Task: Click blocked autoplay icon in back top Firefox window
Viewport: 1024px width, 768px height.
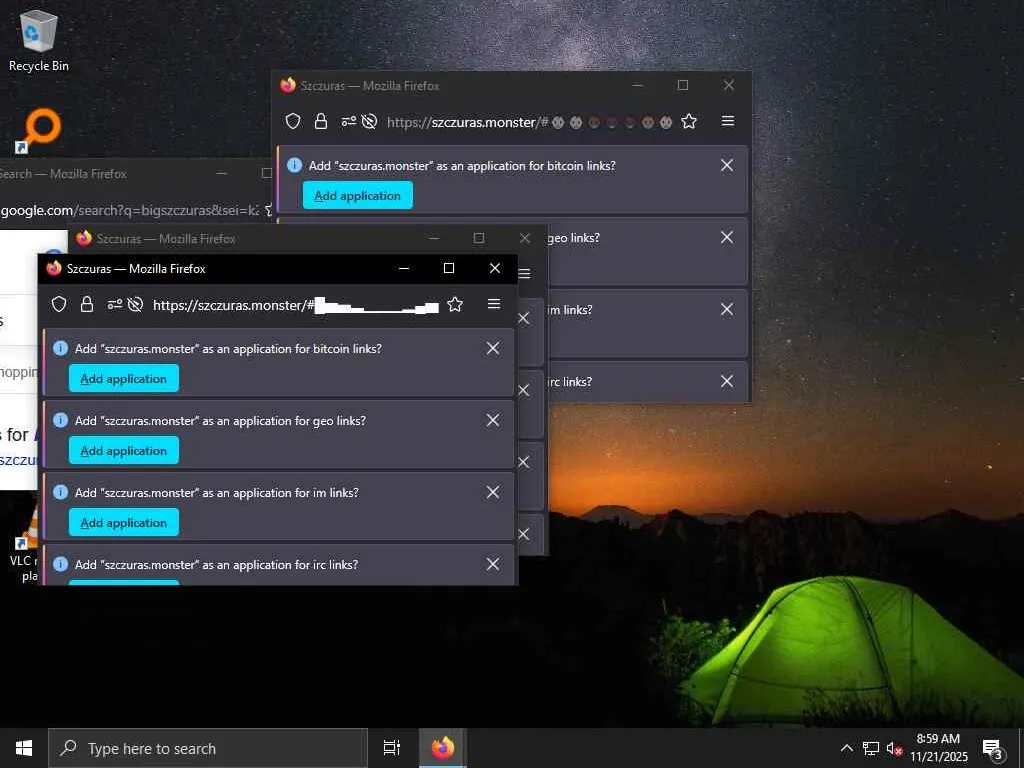Action: [x=369, y=121]
